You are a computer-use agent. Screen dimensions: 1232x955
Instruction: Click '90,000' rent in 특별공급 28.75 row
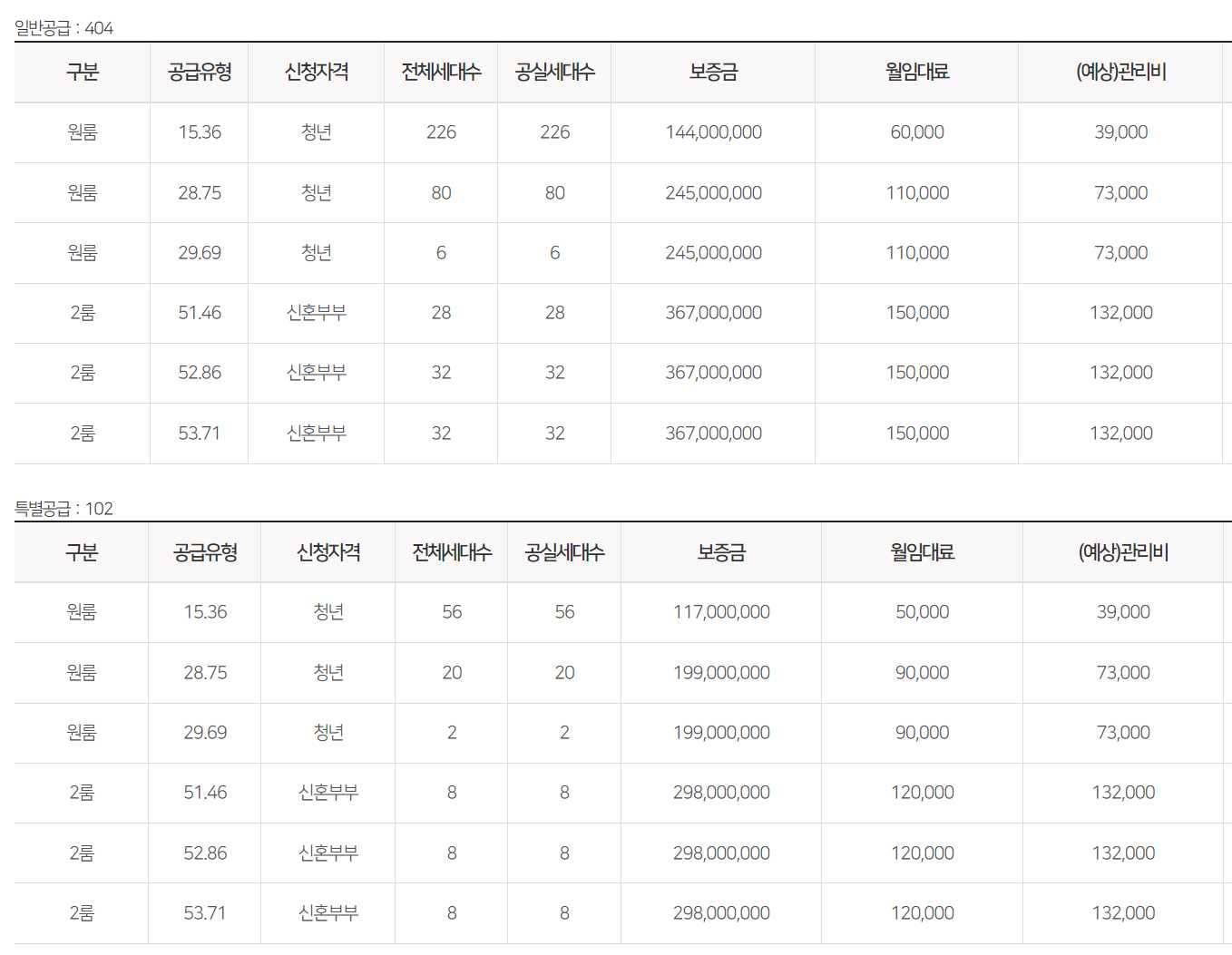[x=923, y=673]
